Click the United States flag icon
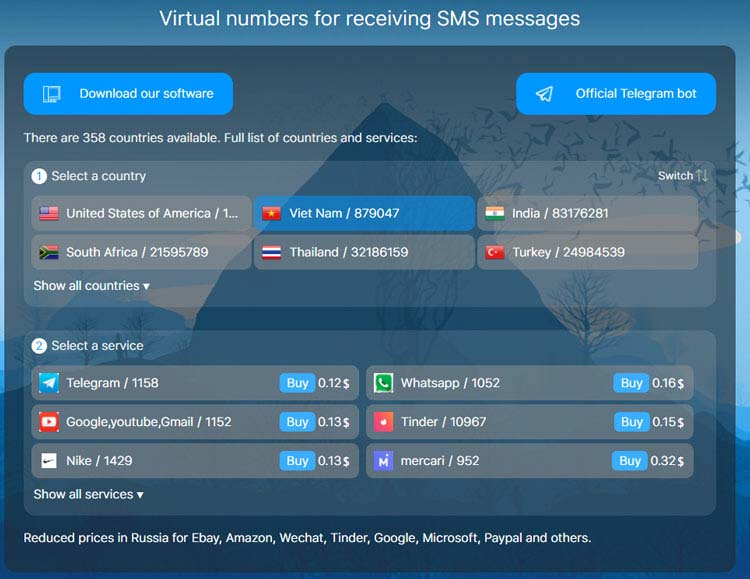The image size is (750, 579). click(x=49, y=213)
